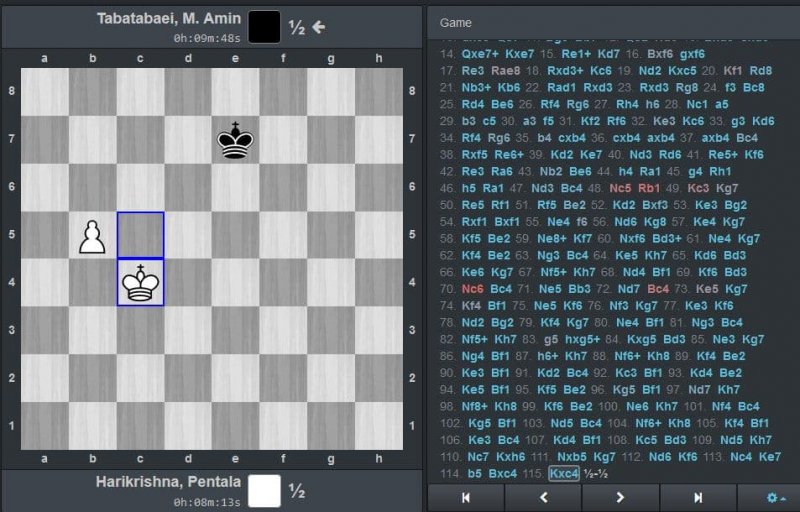
Task: Click the highlighted empty c5 square
Action: click(x=140, y=236)
